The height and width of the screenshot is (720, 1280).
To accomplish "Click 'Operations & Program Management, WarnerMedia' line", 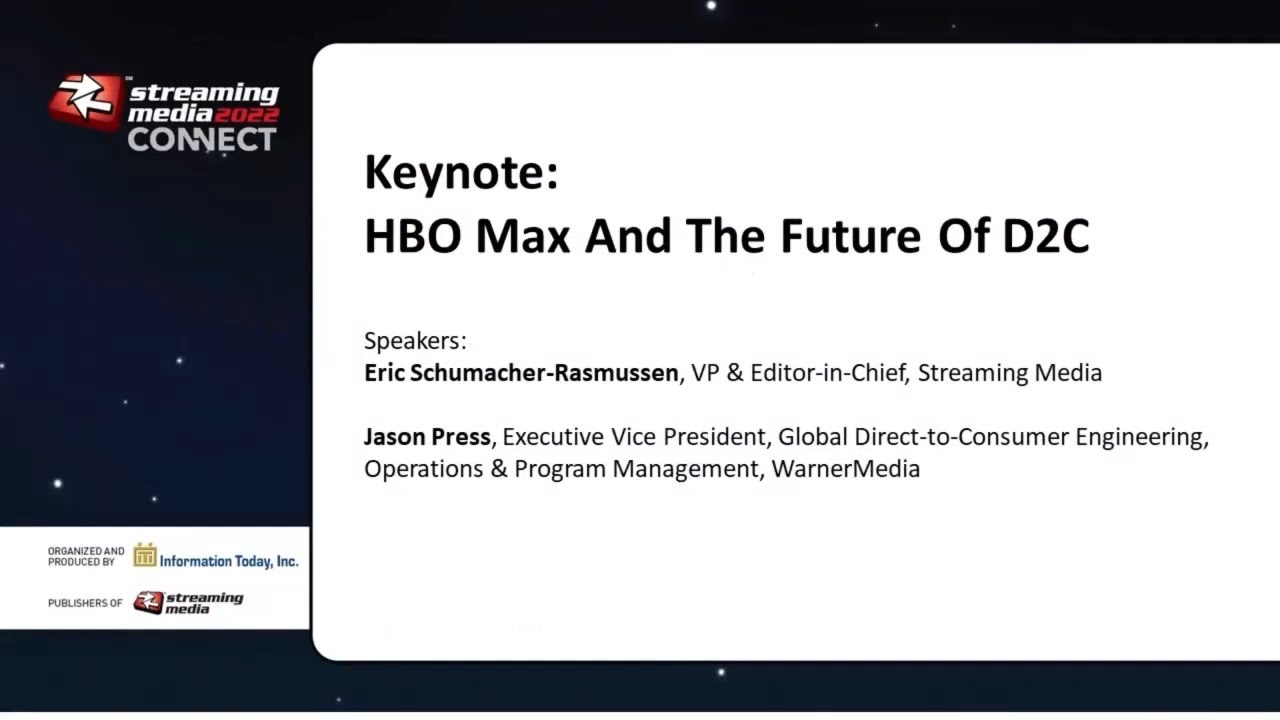I will [642, 469].
